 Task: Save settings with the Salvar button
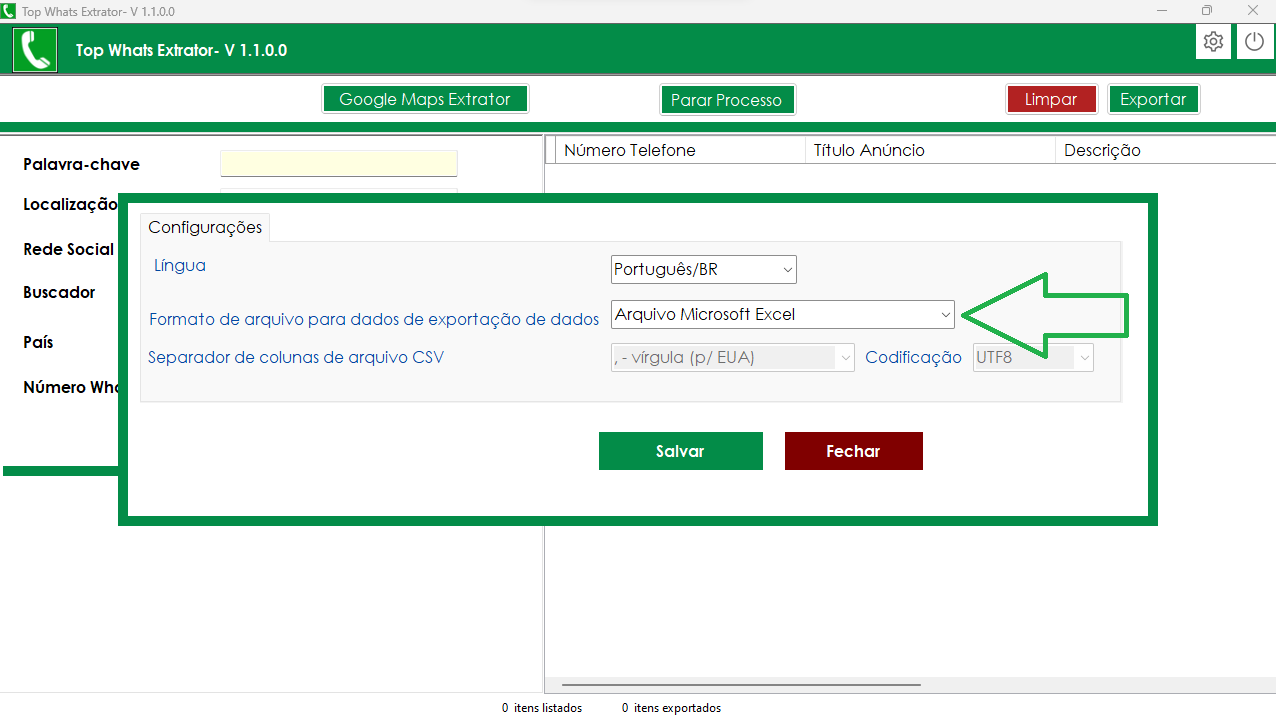pos(680,451)
